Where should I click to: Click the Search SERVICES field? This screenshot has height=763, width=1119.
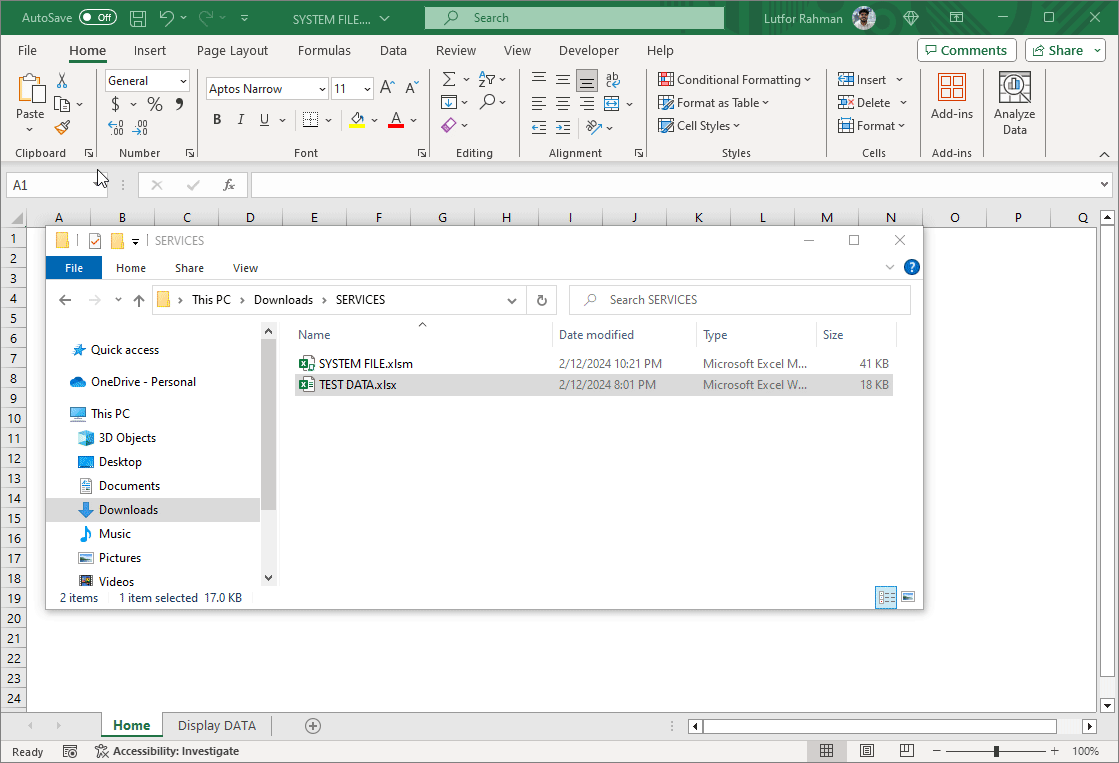[739, 300]
